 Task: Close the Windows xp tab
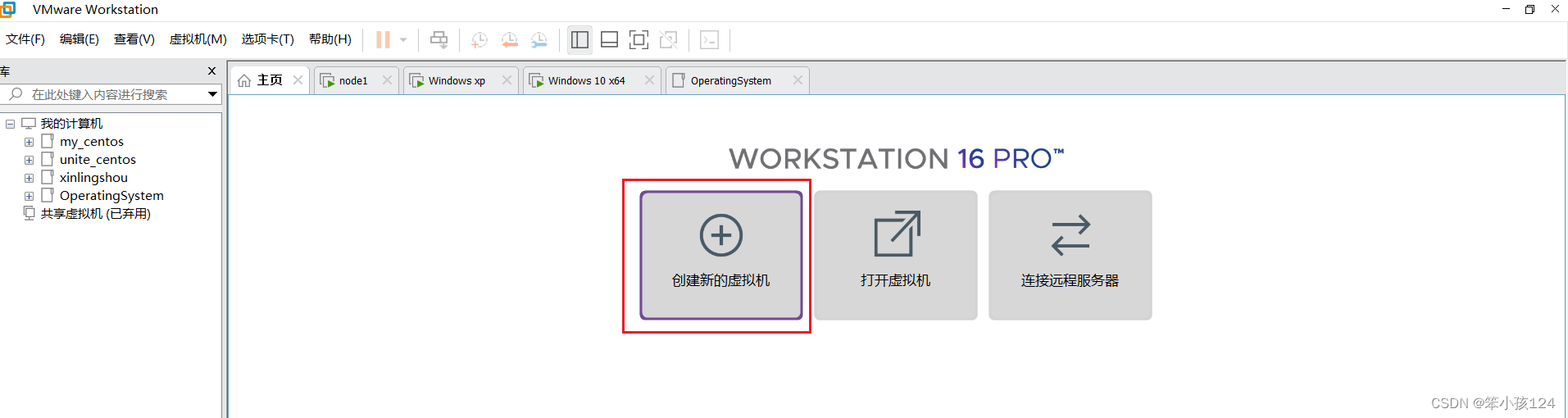507,80
